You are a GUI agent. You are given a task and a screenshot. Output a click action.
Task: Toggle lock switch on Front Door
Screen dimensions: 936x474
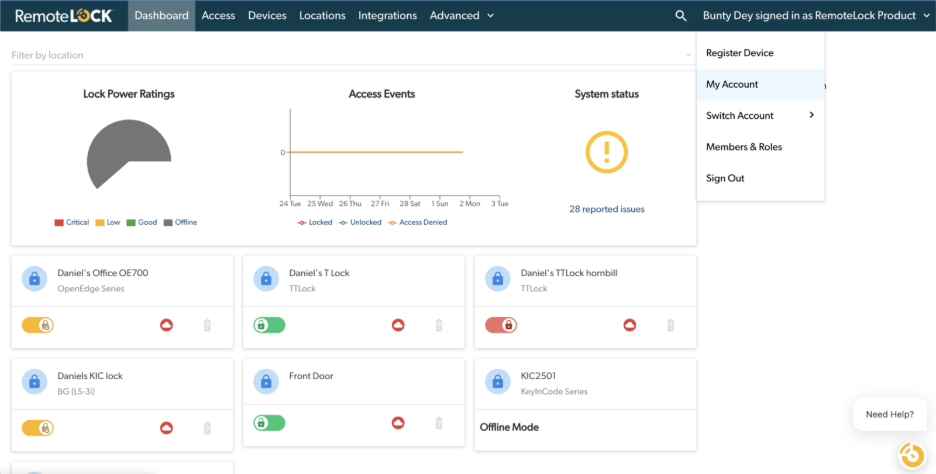click(269, 423)
